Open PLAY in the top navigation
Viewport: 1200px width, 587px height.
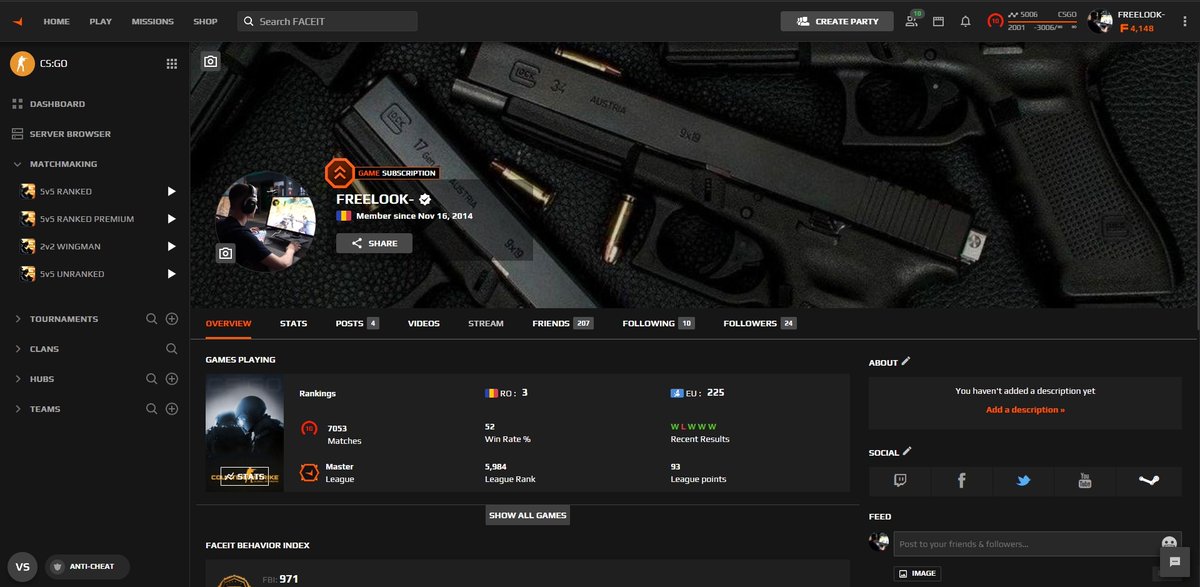click(x=100, y=21)
